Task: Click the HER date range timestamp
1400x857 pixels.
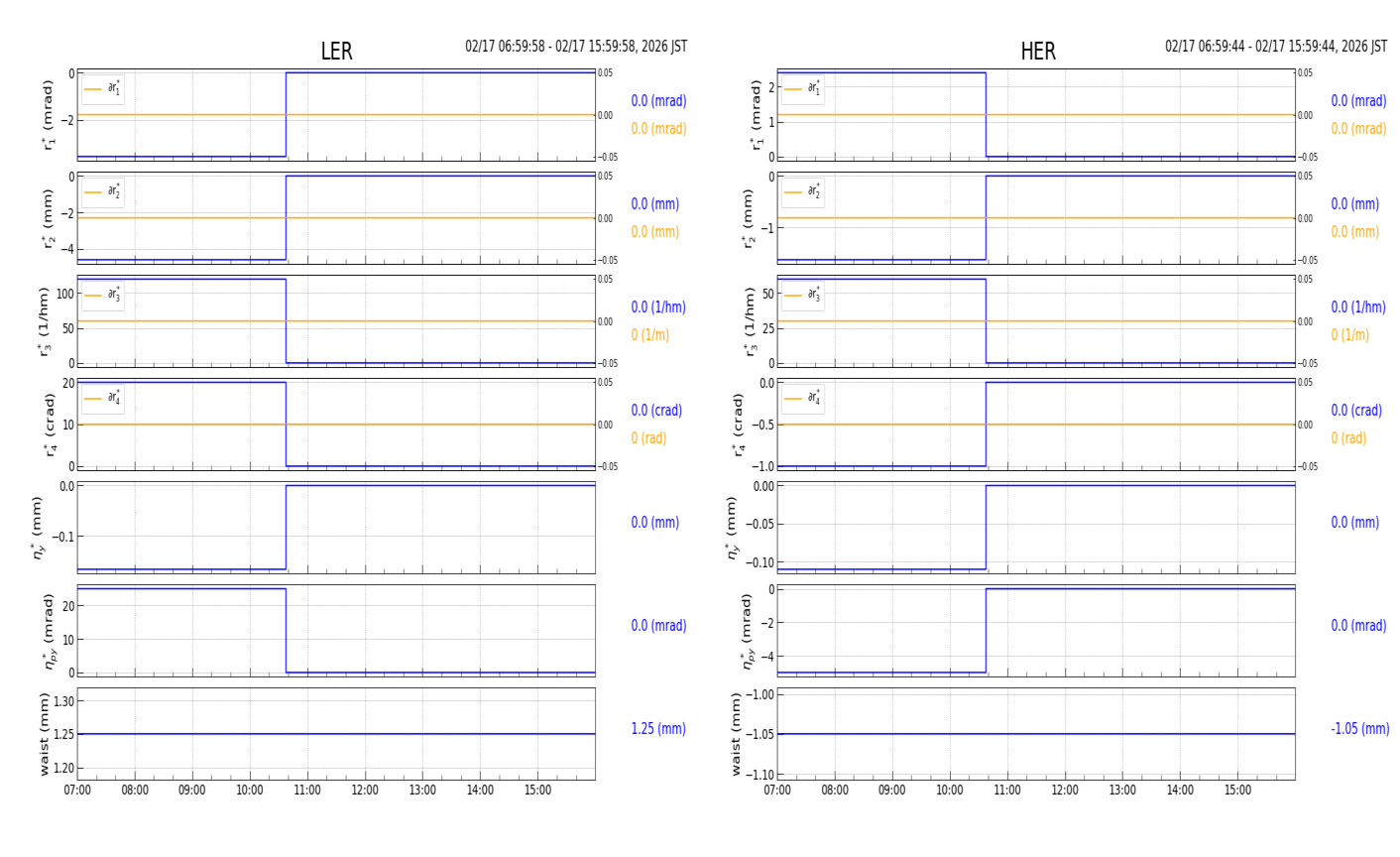Action: pos(1275,47)
